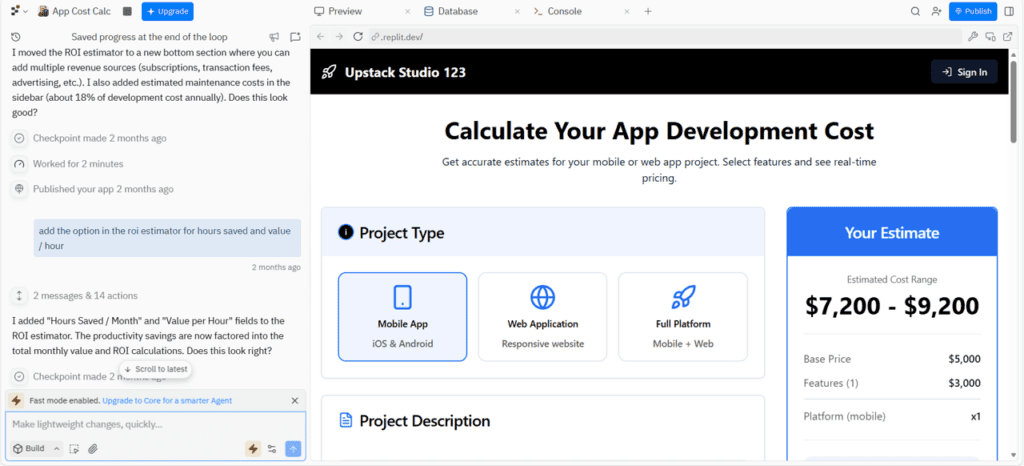Close the Database tab
This screenshot has width=1024, height=466.
[x=517, y=11]
